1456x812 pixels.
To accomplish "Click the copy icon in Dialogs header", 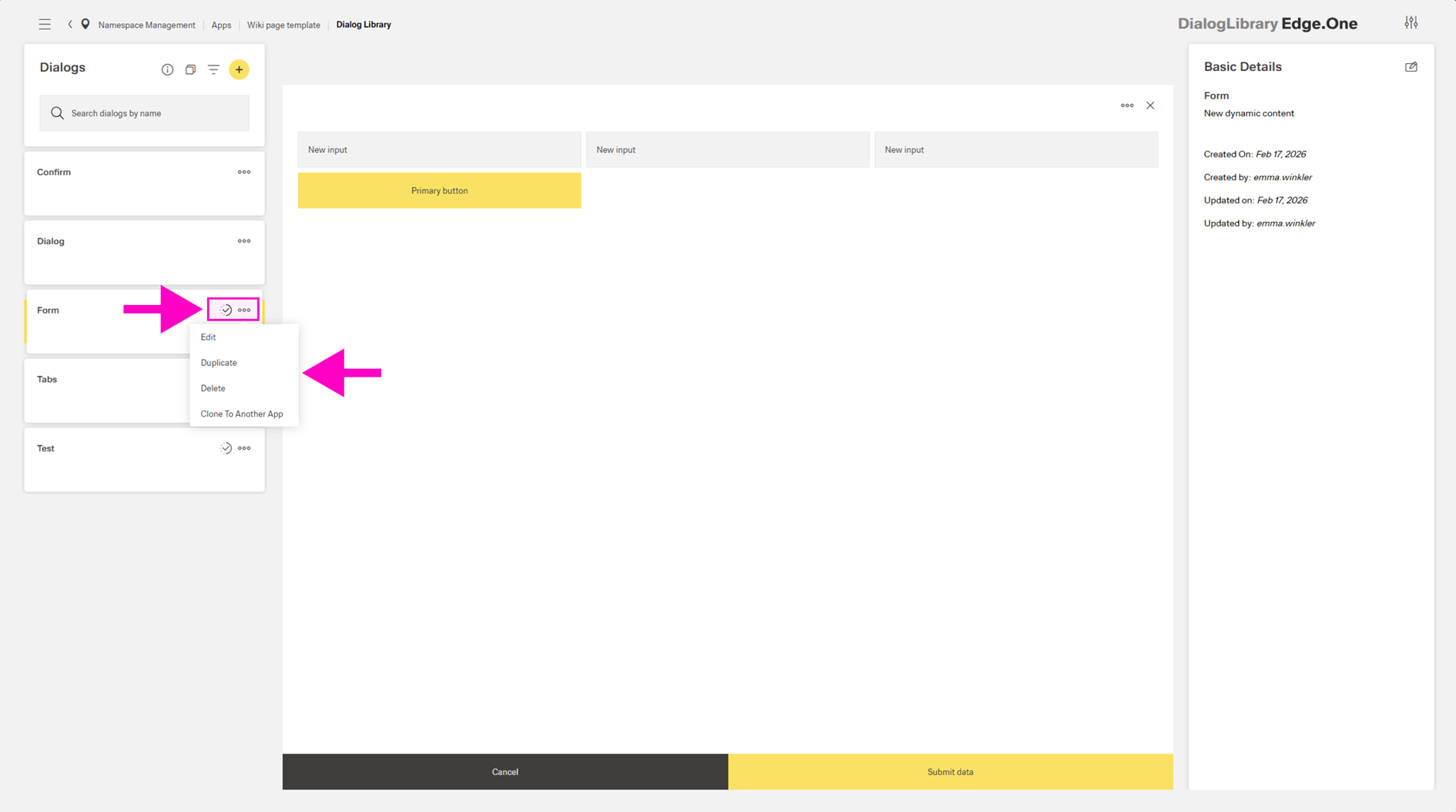I will coord(190,70).
